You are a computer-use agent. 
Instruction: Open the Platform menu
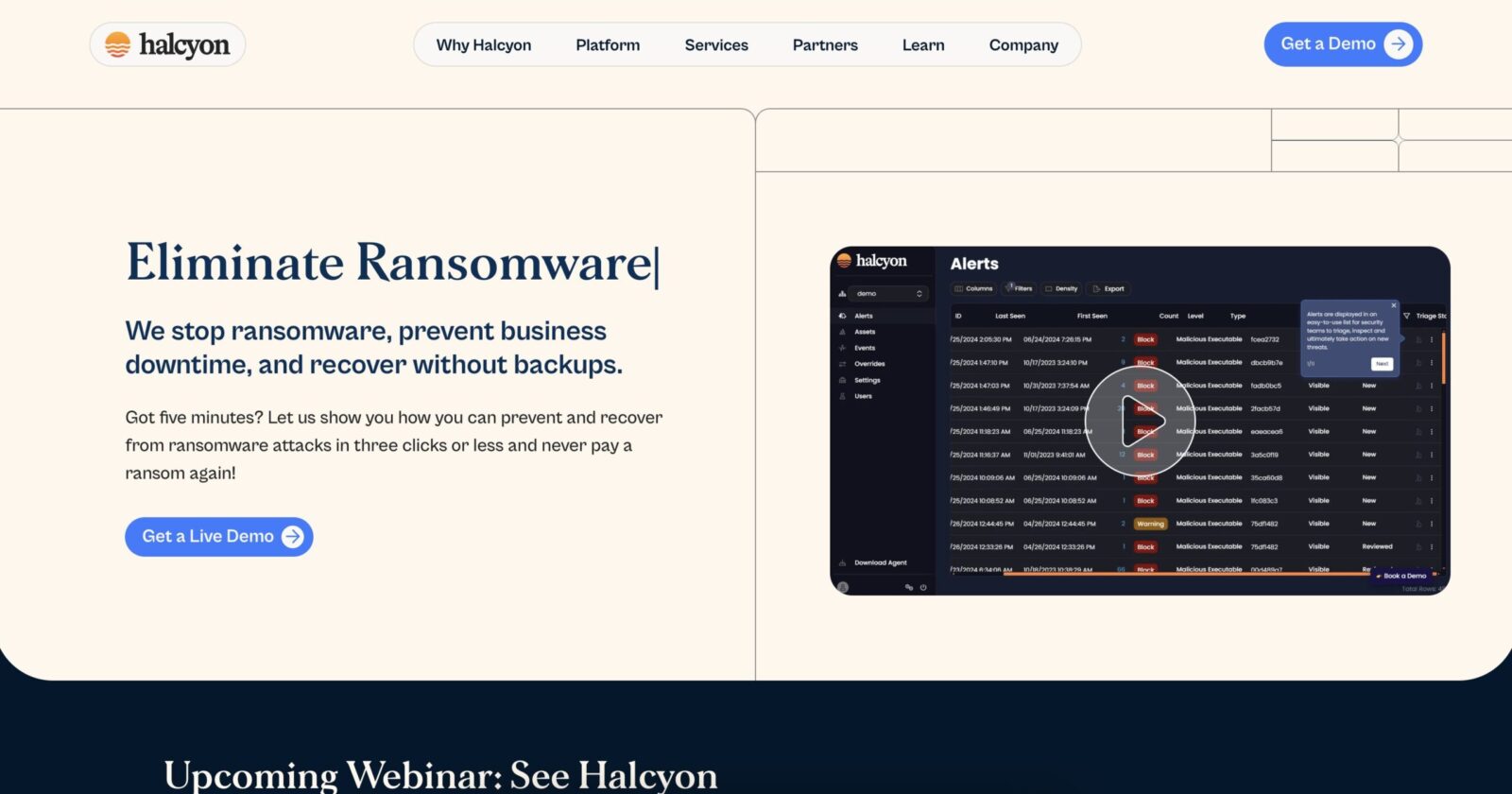pos(608,44)
